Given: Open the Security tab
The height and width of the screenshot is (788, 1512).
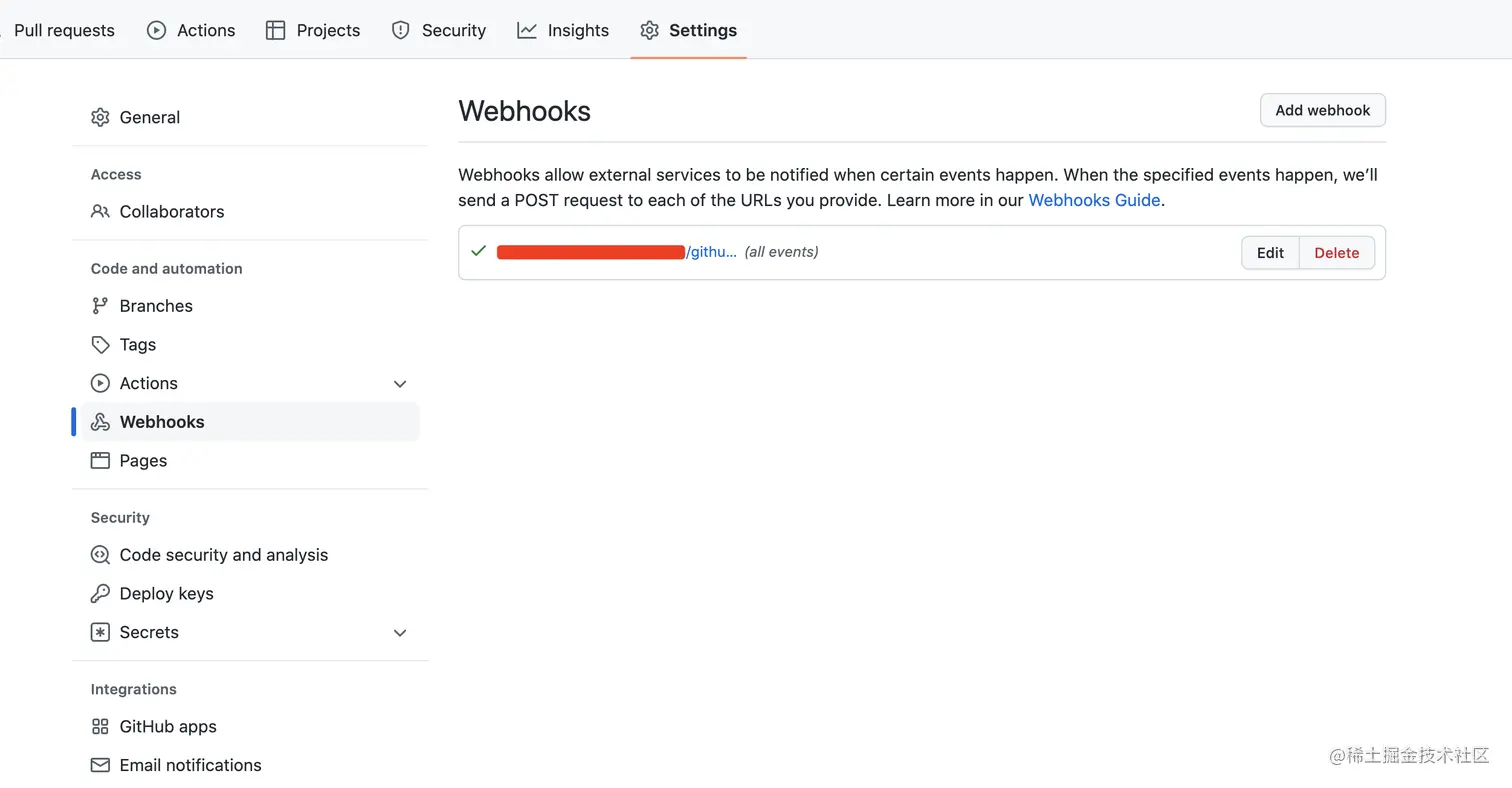Looking at the screenshot, I should [438, 30].
